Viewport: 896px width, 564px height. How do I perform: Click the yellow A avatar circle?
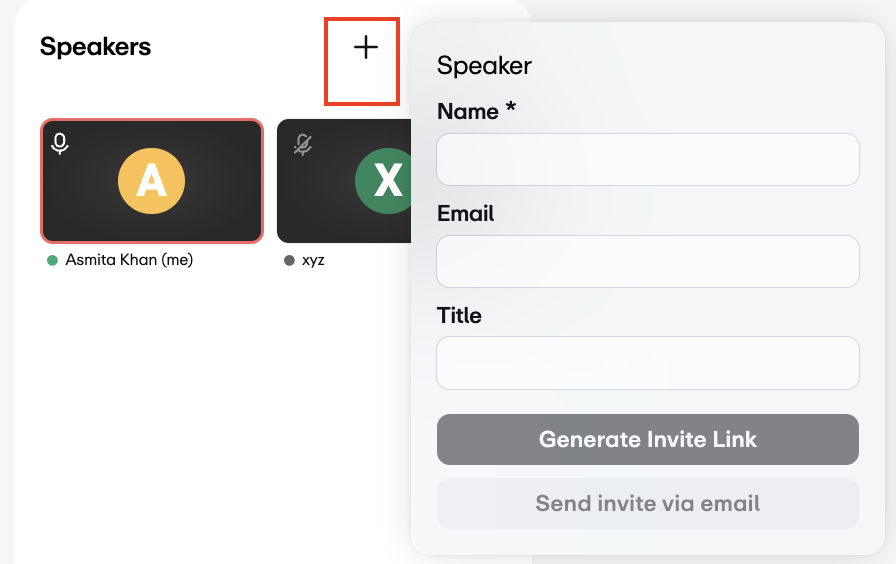(x=151, y=181)
